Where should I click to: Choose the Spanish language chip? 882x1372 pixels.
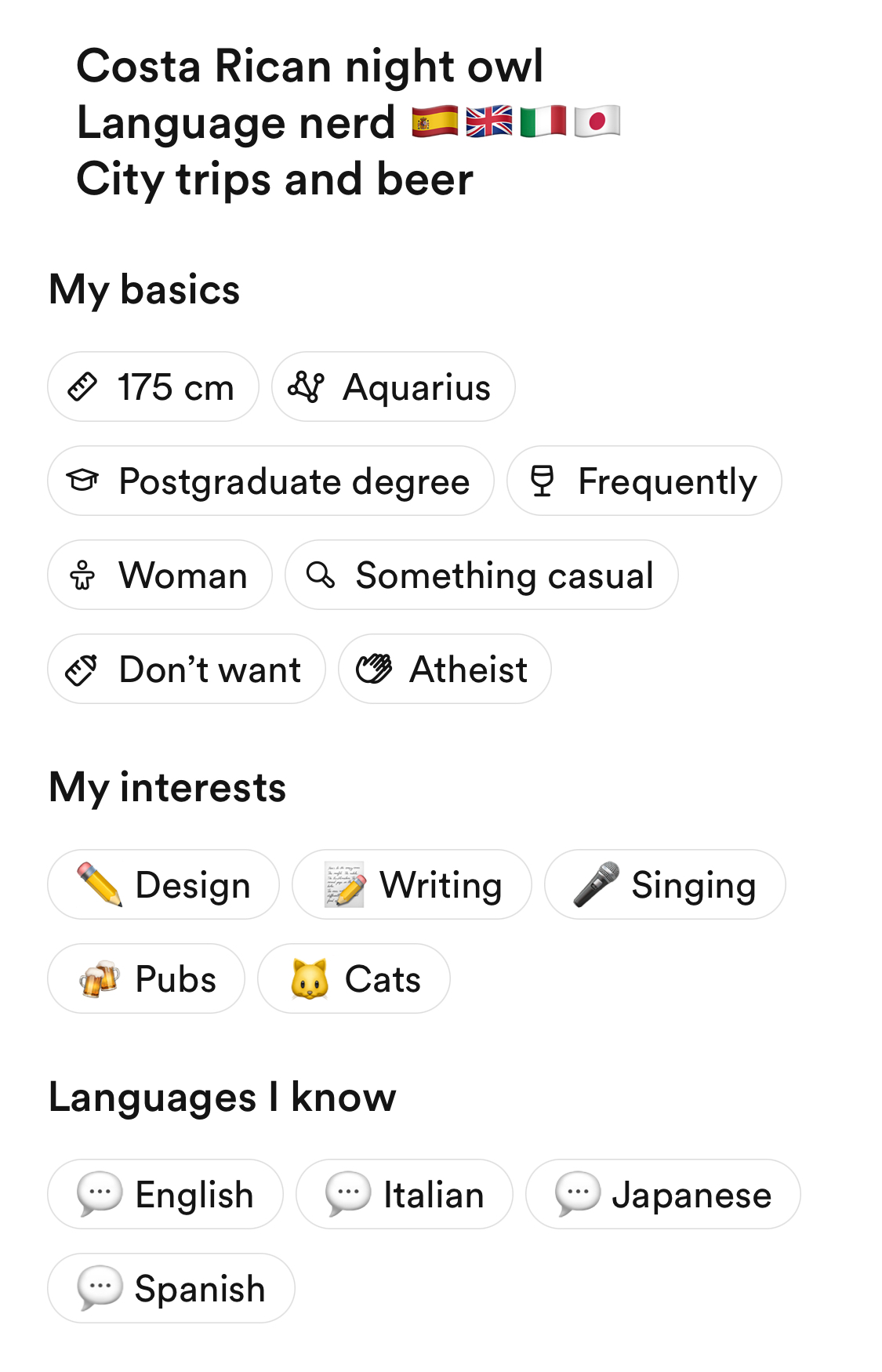point(171,1288)
